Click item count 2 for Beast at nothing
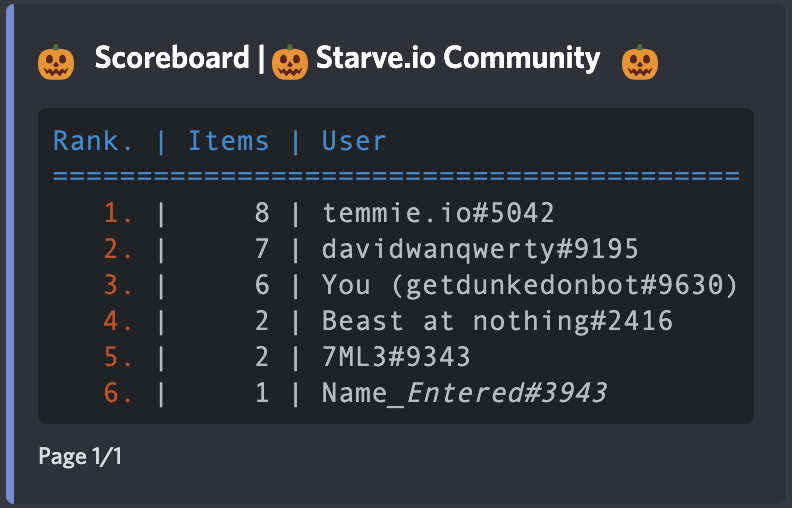The height and width of the screenshot is (508, 792). pos(262,321)
